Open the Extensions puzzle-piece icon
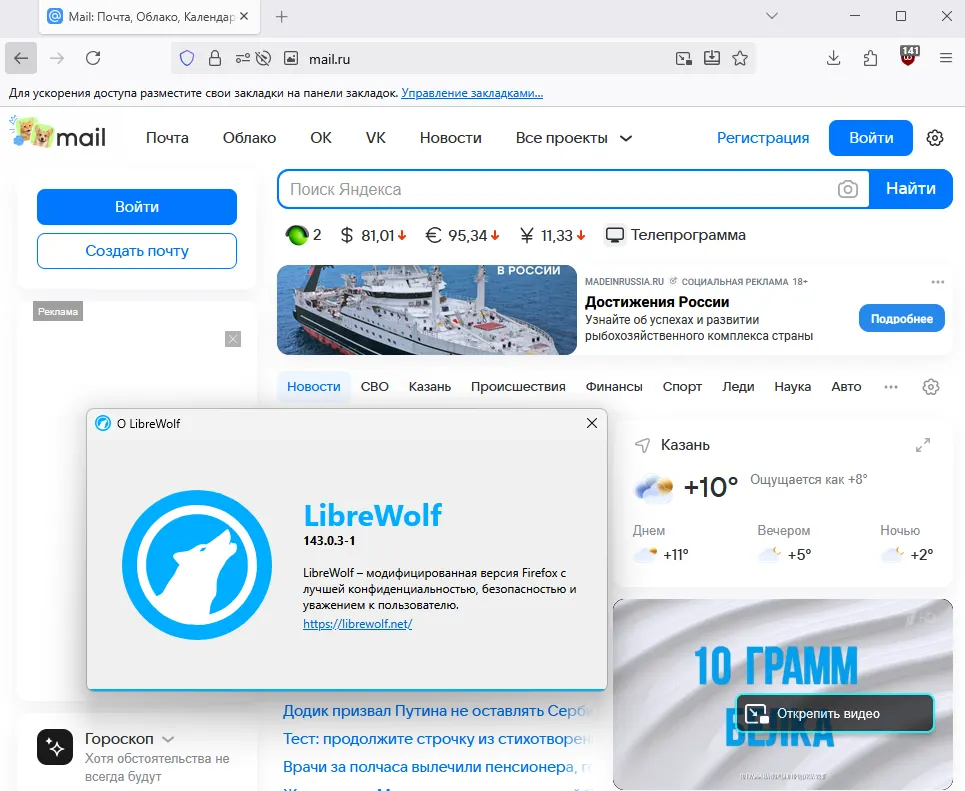965x791 pixels. [x=871, y=58]
